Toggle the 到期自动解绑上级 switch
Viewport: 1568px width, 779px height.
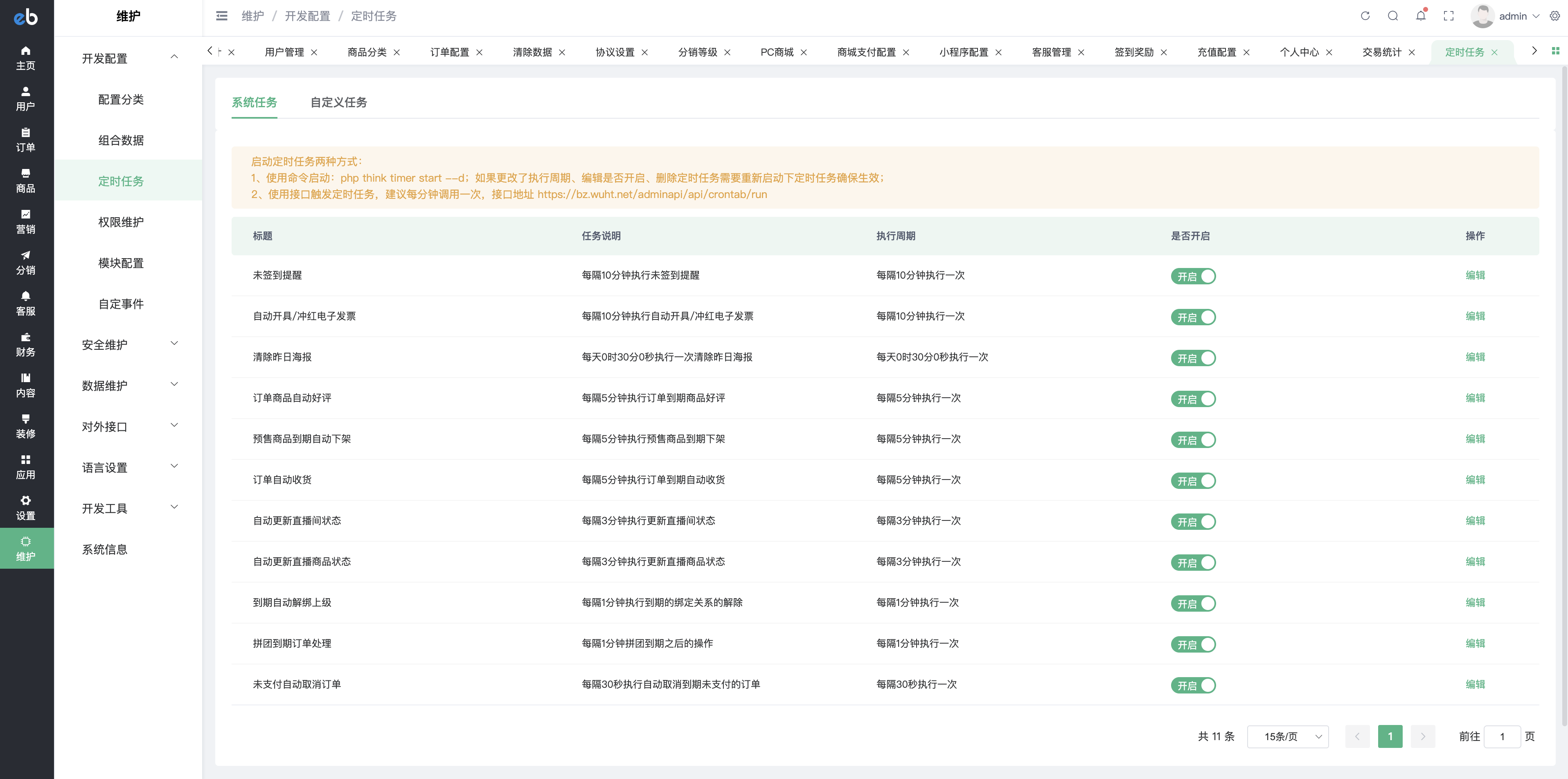tap(1193, 603)
